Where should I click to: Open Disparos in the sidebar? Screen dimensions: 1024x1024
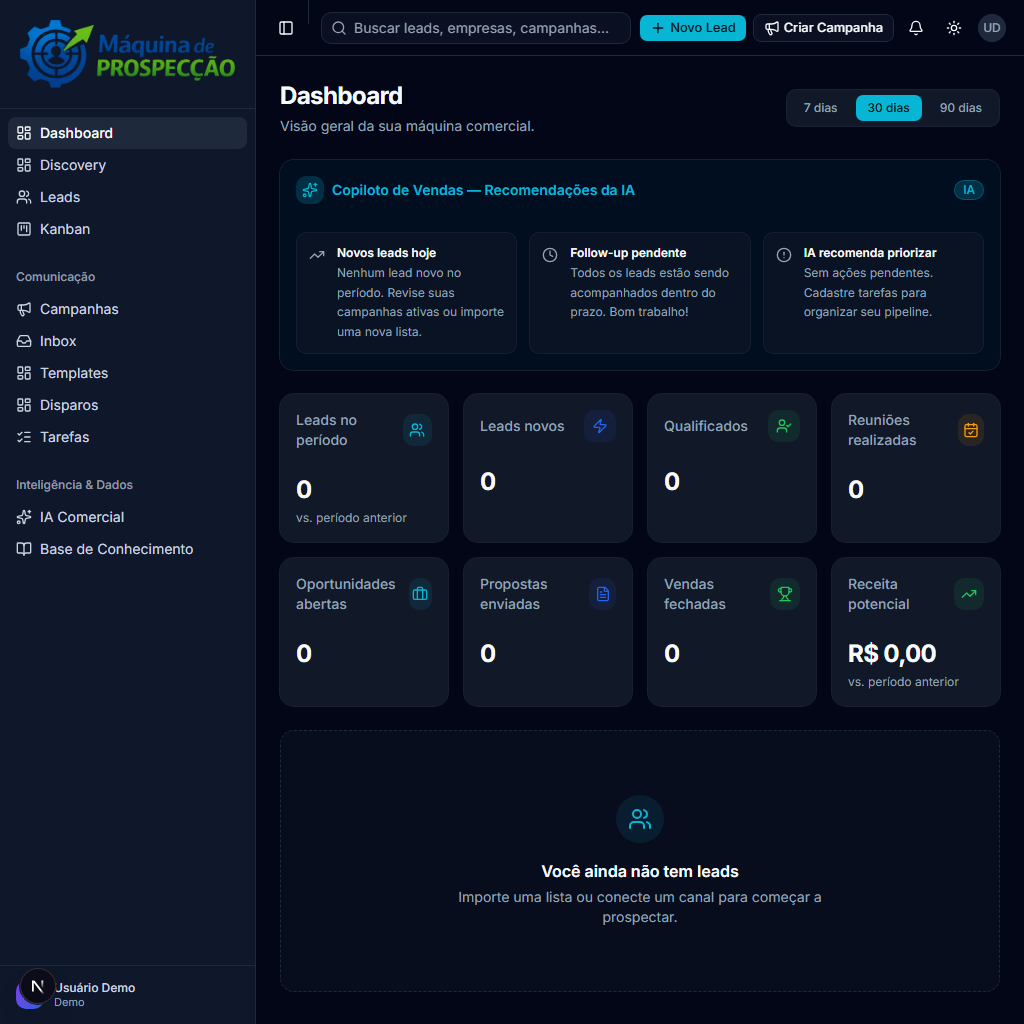tap(127, 405)
